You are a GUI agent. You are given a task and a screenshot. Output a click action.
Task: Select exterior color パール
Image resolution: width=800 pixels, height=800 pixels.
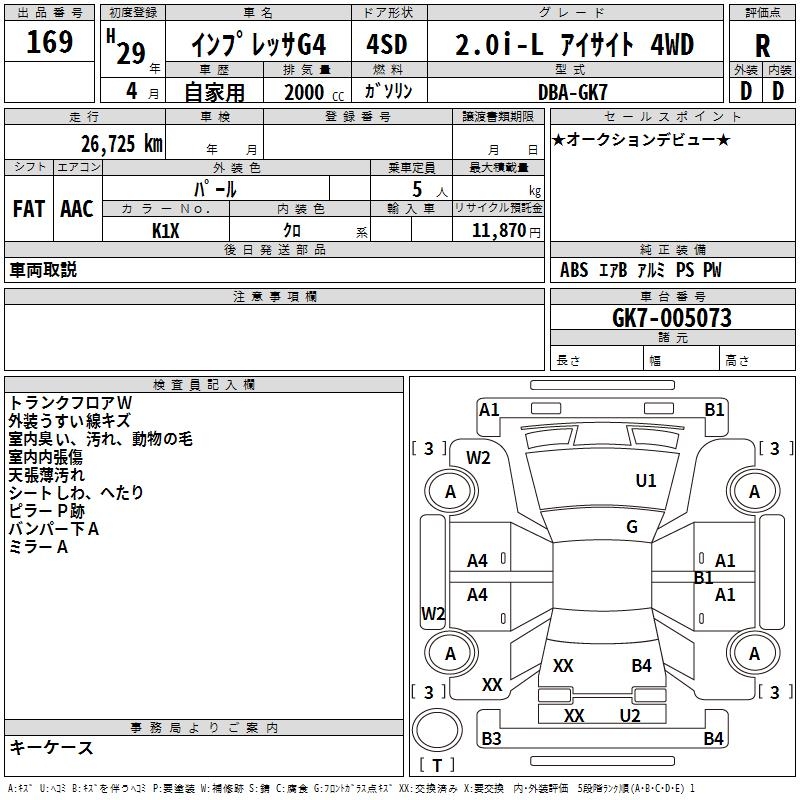(x=215, y=189)
